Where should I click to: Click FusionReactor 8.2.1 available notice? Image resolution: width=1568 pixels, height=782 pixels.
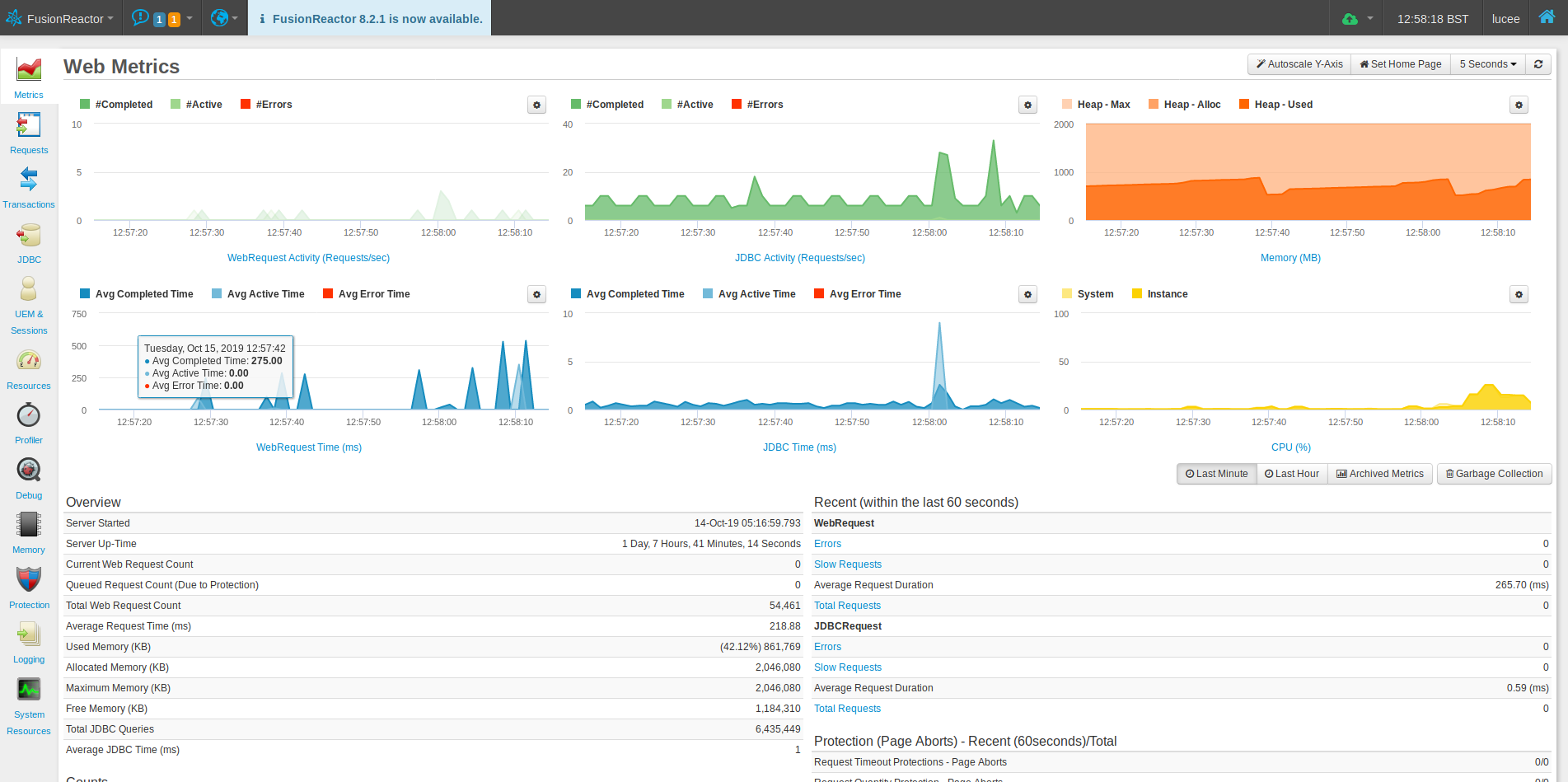coord(370,18)
